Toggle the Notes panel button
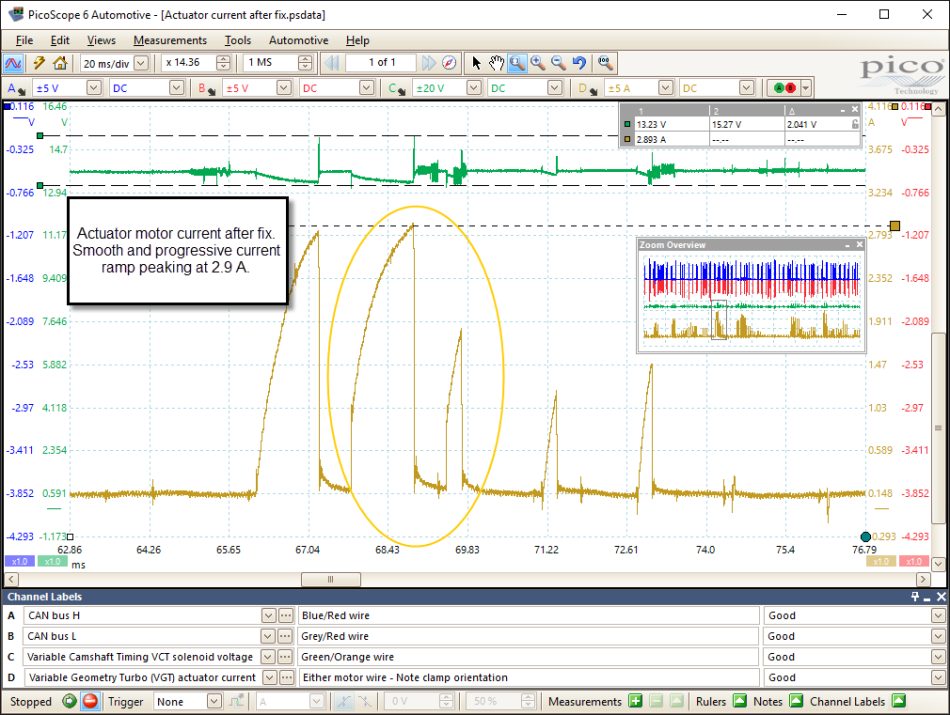950x715 pixels. (796, 701)
